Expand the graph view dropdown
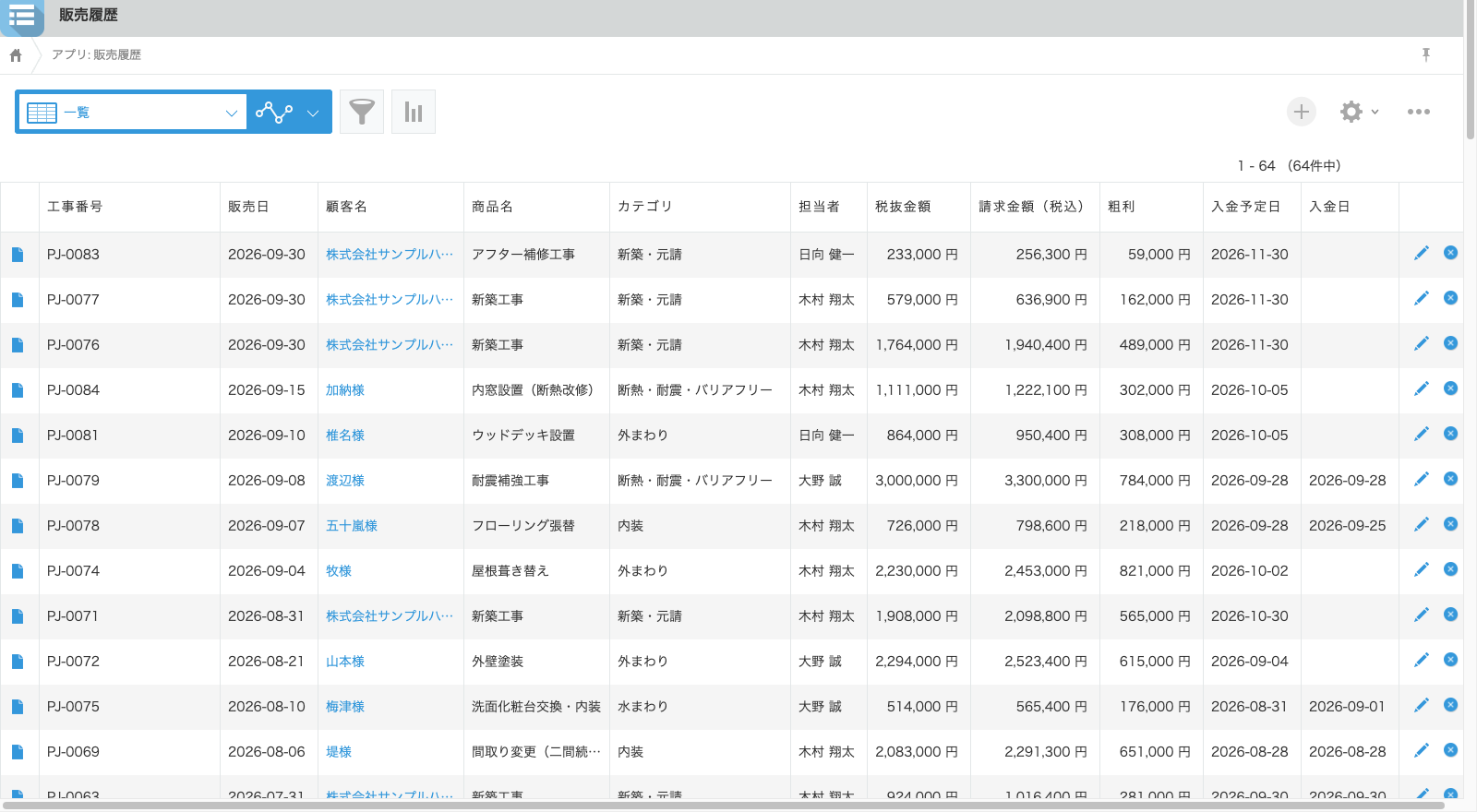 (x=313, y=113)
